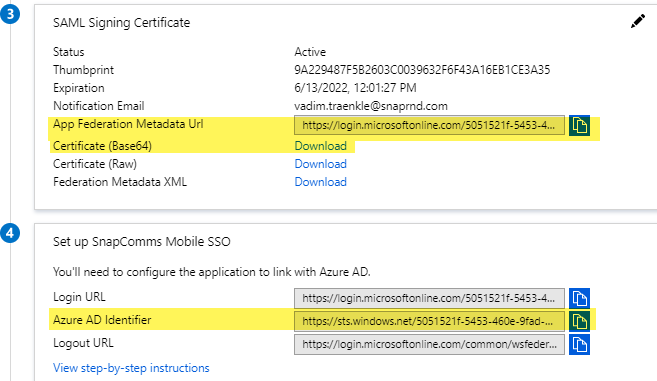Click inside the Login URL field

click(x=429, y=298)
